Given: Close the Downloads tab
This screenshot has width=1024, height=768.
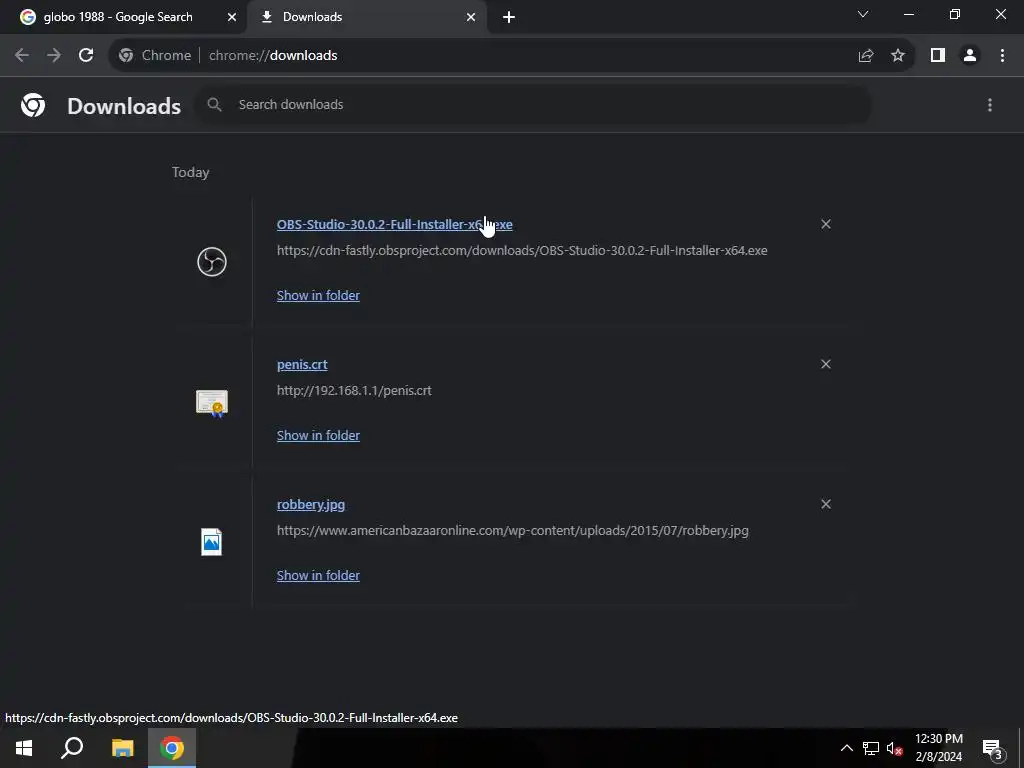Looking at the screenshot, I should [x=471, y=17].
